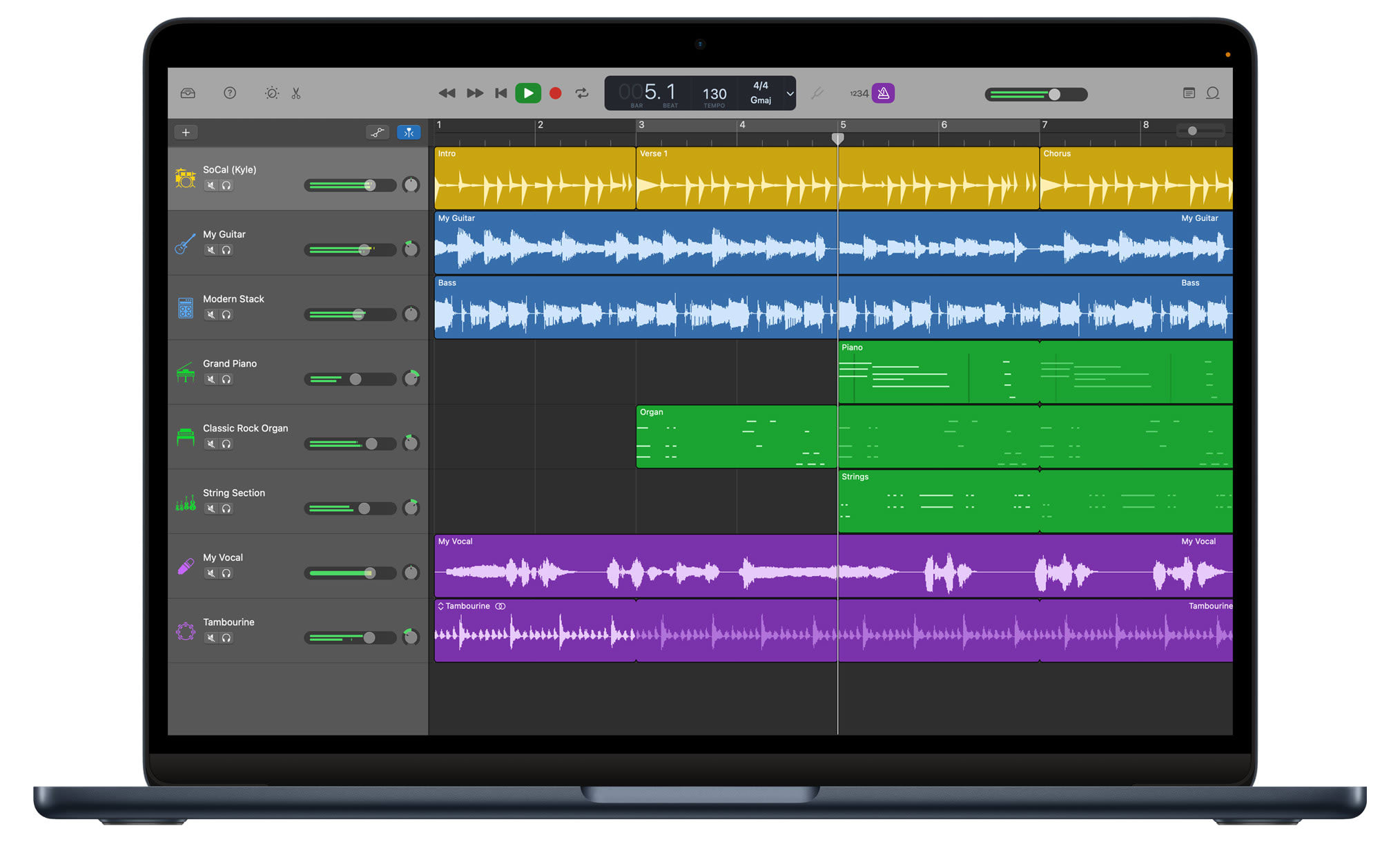Click the Cycle loop button
Screen dimensions: 1400x844
pos(582,93)
